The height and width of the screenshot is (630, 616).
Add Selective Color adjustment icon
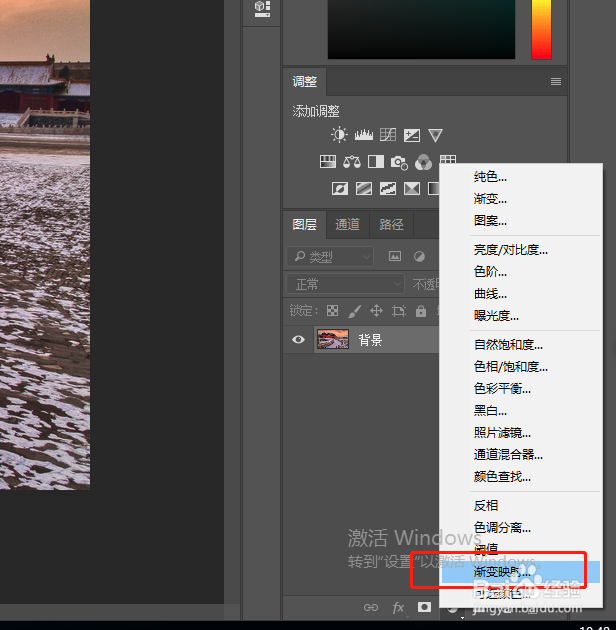coord(412,188)
